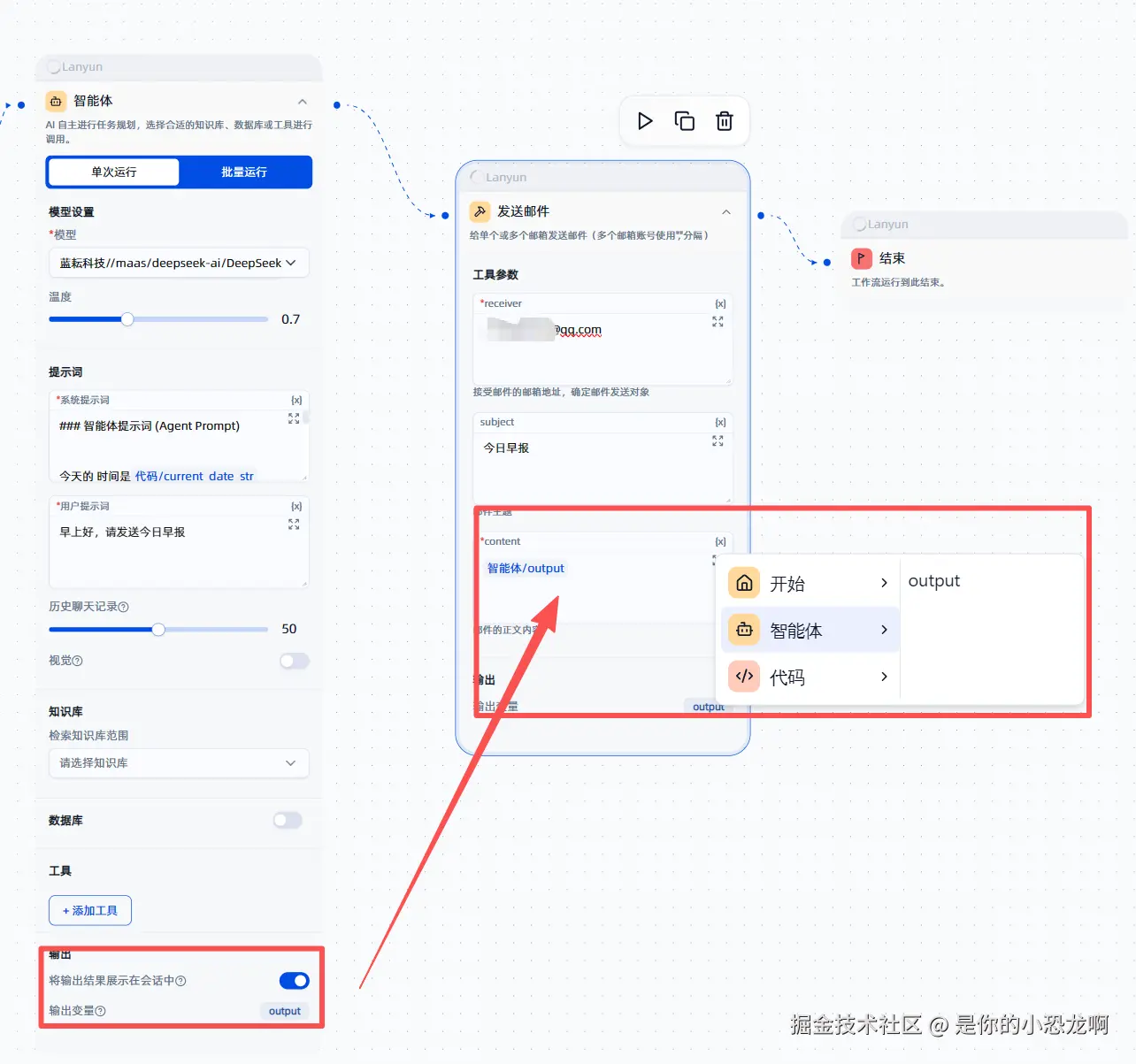Image resolution: width=1136 pixels, height=1064 pixels.
Task: Show help for 历史聊天记录
Action: point(124,607)
